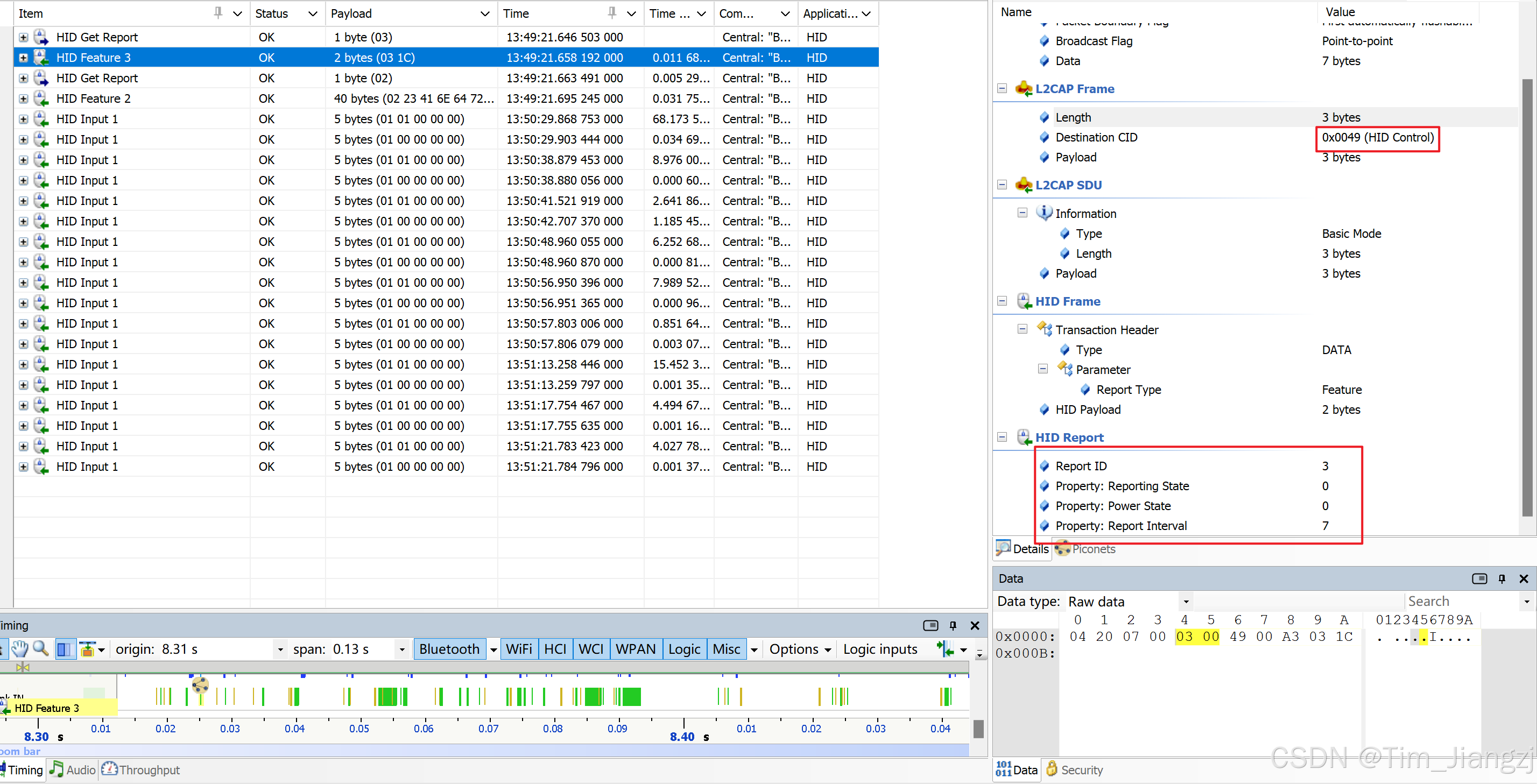Open the Options menu button
The image size is (1537, 784).
click(x=800, y=648)
